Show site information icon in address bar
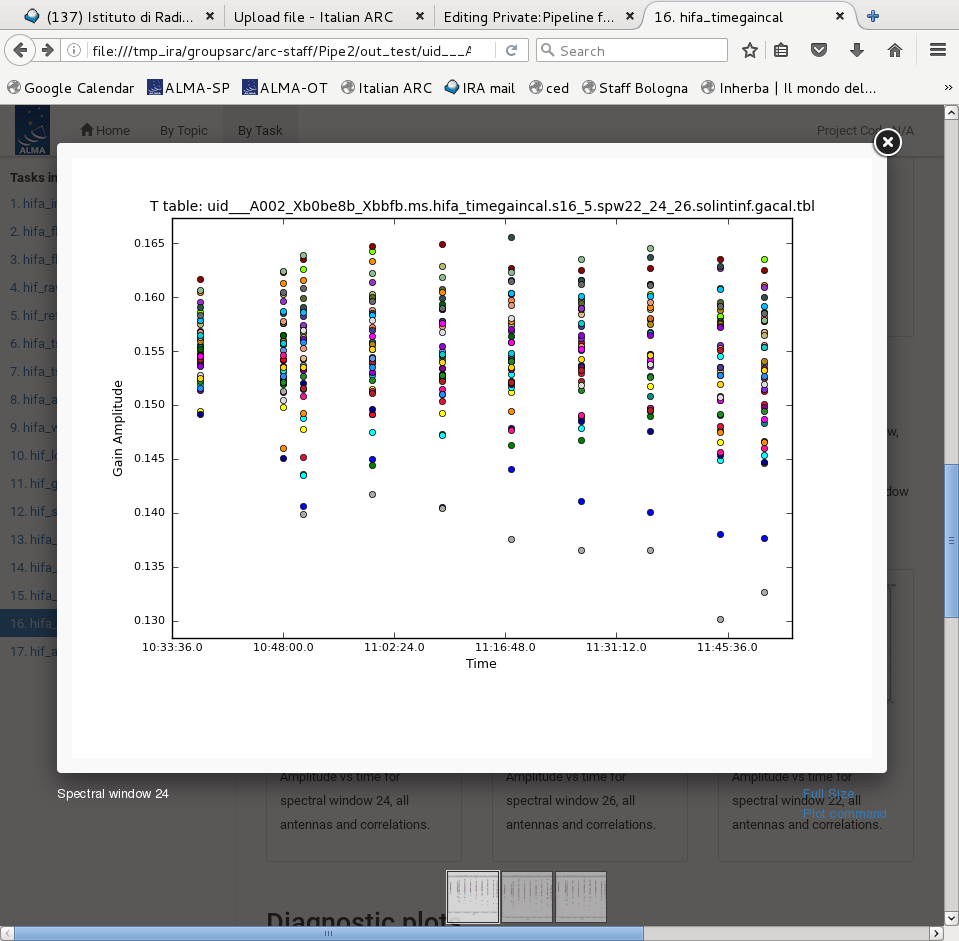 pyautogui.click(x=74, y=50)
